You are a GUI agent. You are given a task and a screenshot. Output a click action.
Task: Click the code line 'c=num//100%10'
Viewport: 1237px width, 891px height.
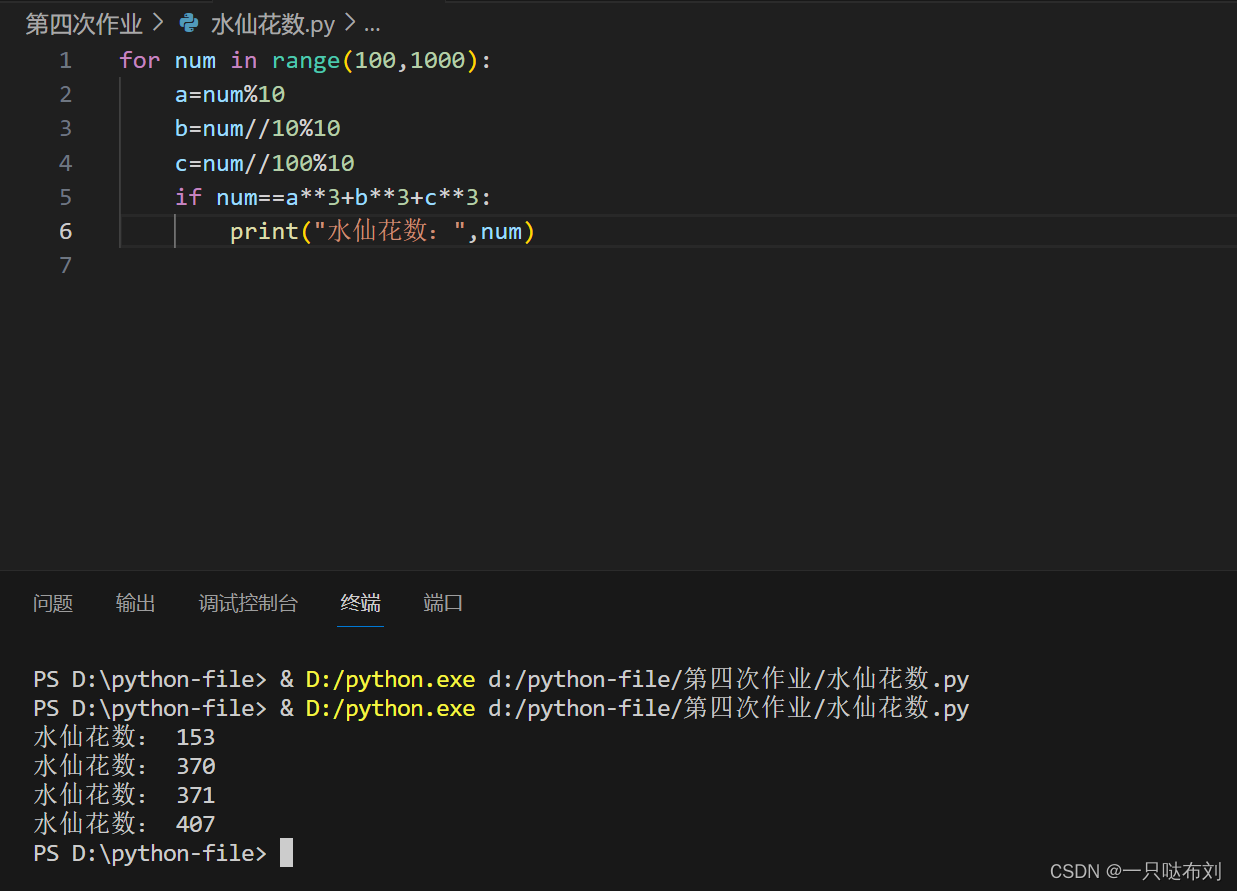(x=265, y=162)
